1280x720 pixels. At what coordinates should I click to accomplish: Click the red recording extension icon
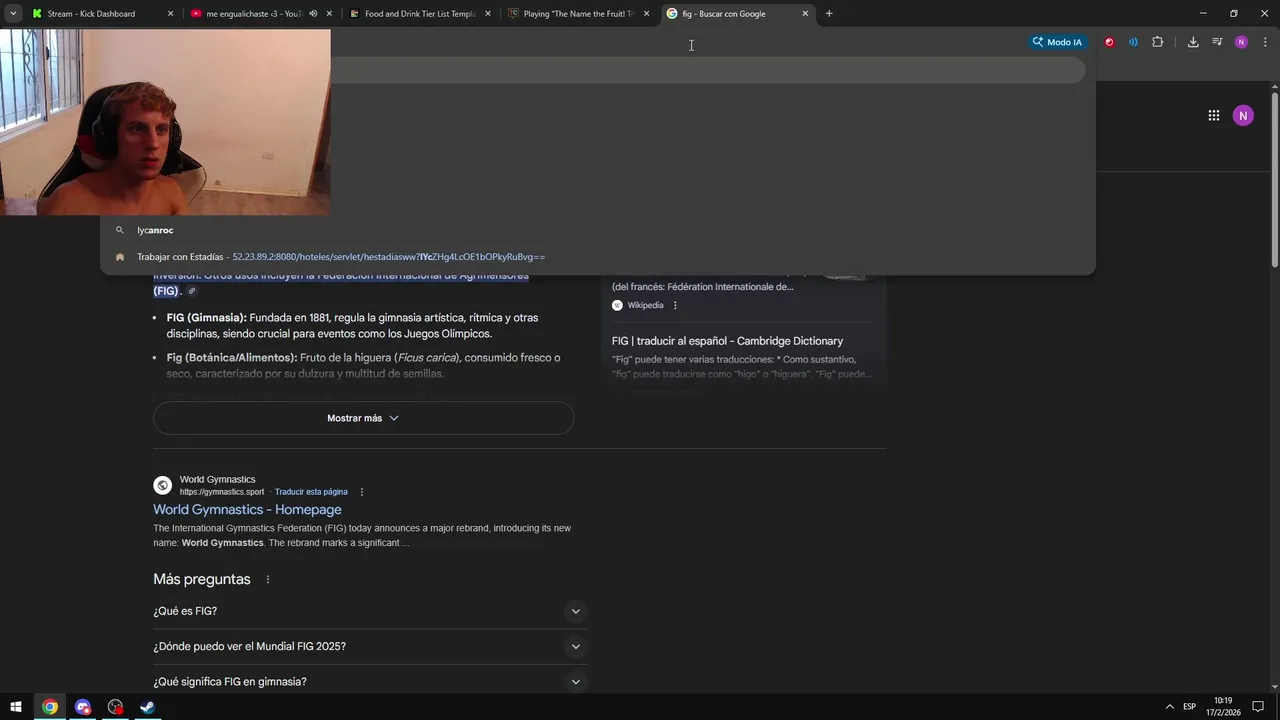(1109, 42)
